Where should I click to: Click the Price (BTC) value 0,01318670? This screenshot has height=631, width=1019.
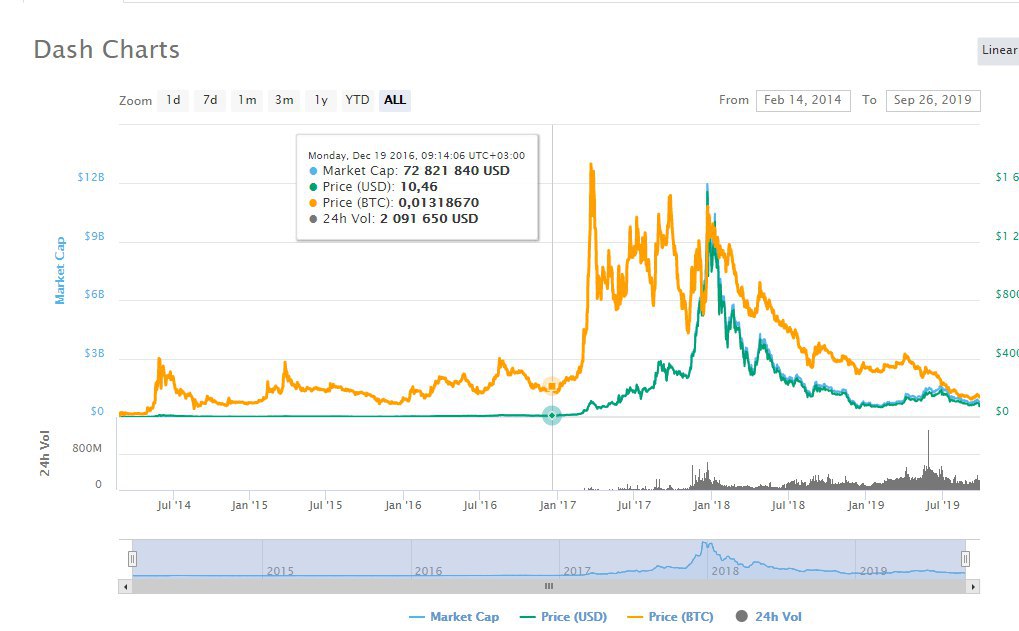tap(439, 203)
